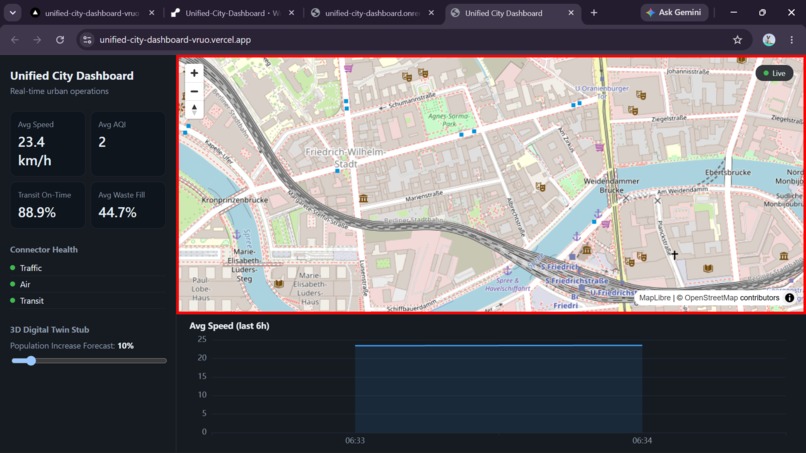
Task: Click the Unified City Dashboard heading
Action: 71,76
